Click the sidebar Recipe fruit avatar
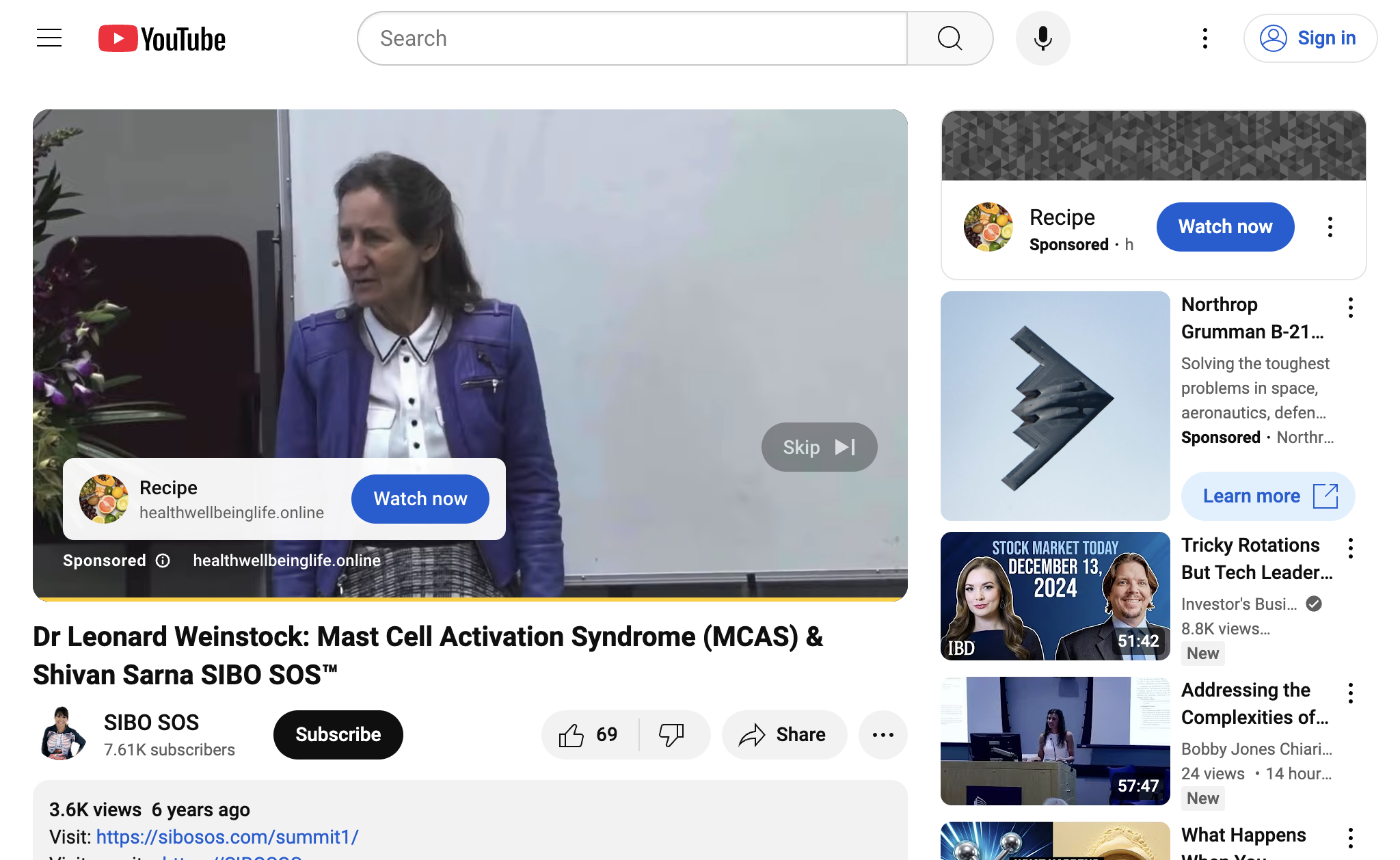The height and width of the screenshot is (860, 1400). coord(988,227)
